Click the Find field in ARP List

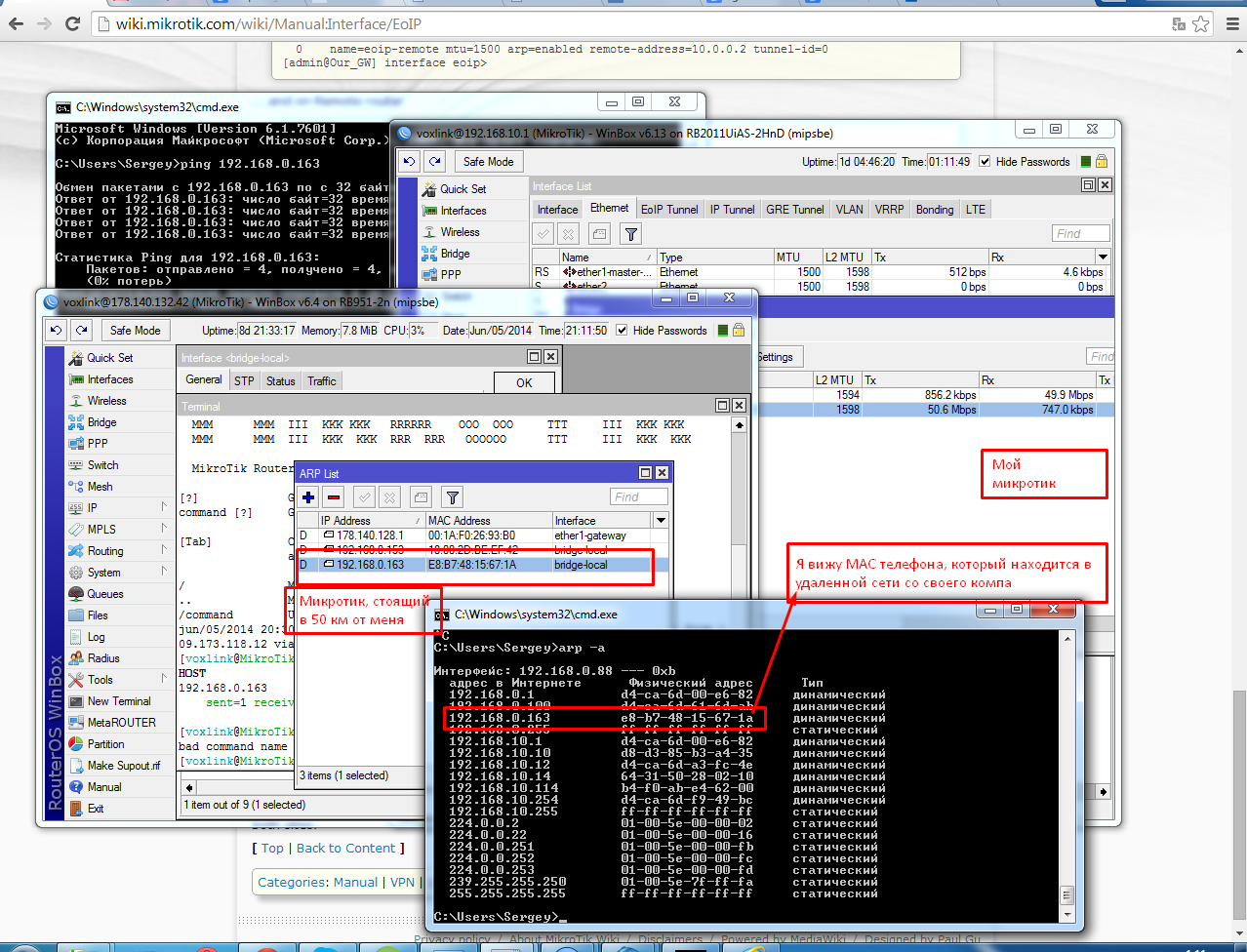tap(639, 497)
